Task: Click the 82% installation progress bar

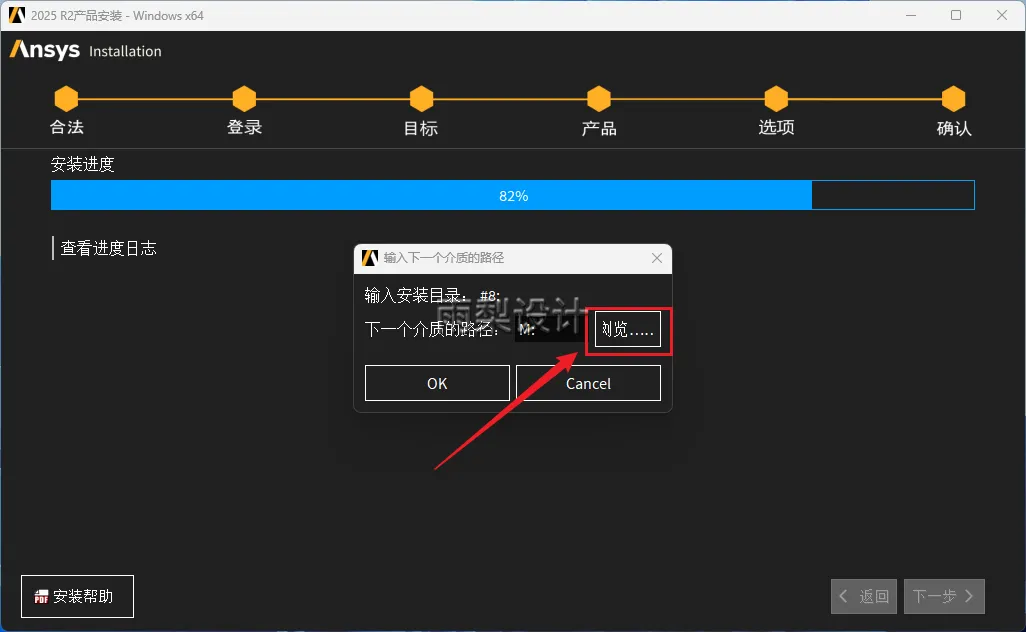Action: tap(513, 195)
